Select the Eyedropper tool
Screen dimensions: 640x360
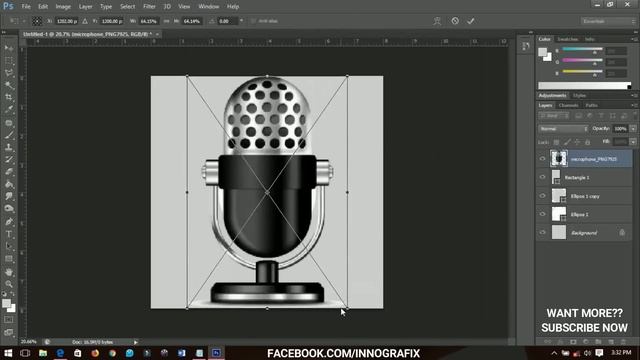(x=9, y=109)
